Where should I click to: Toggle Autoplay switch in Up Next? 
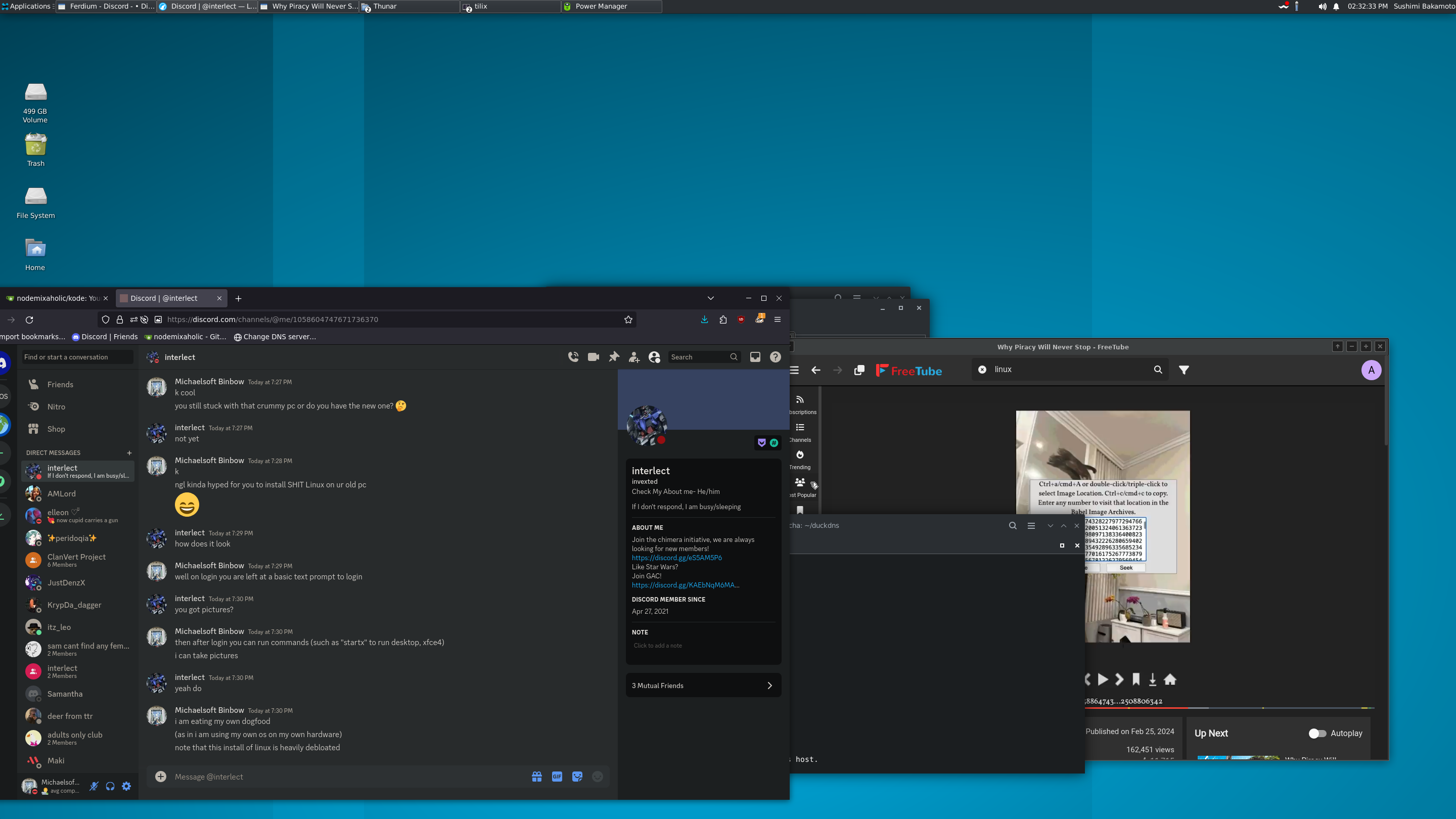[1317, 733]
